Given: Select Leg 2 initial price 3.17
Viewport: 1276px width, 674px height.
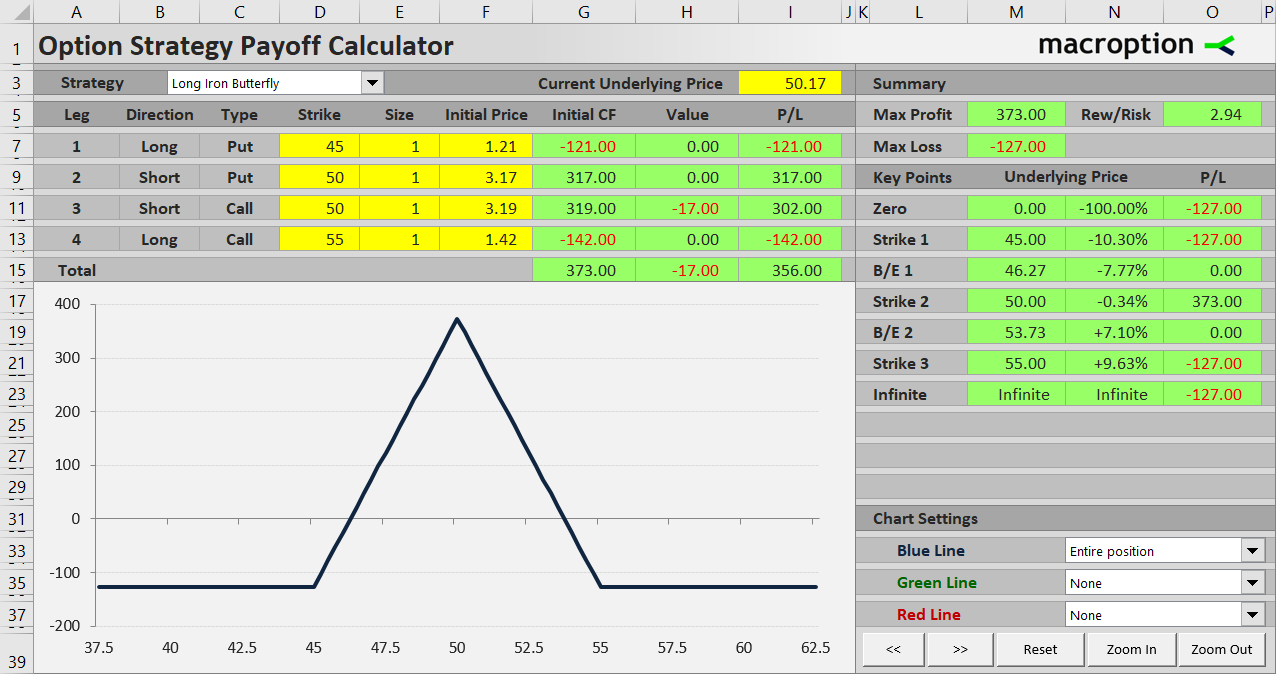Looking at the screenshot, I should tap(486, 177).
